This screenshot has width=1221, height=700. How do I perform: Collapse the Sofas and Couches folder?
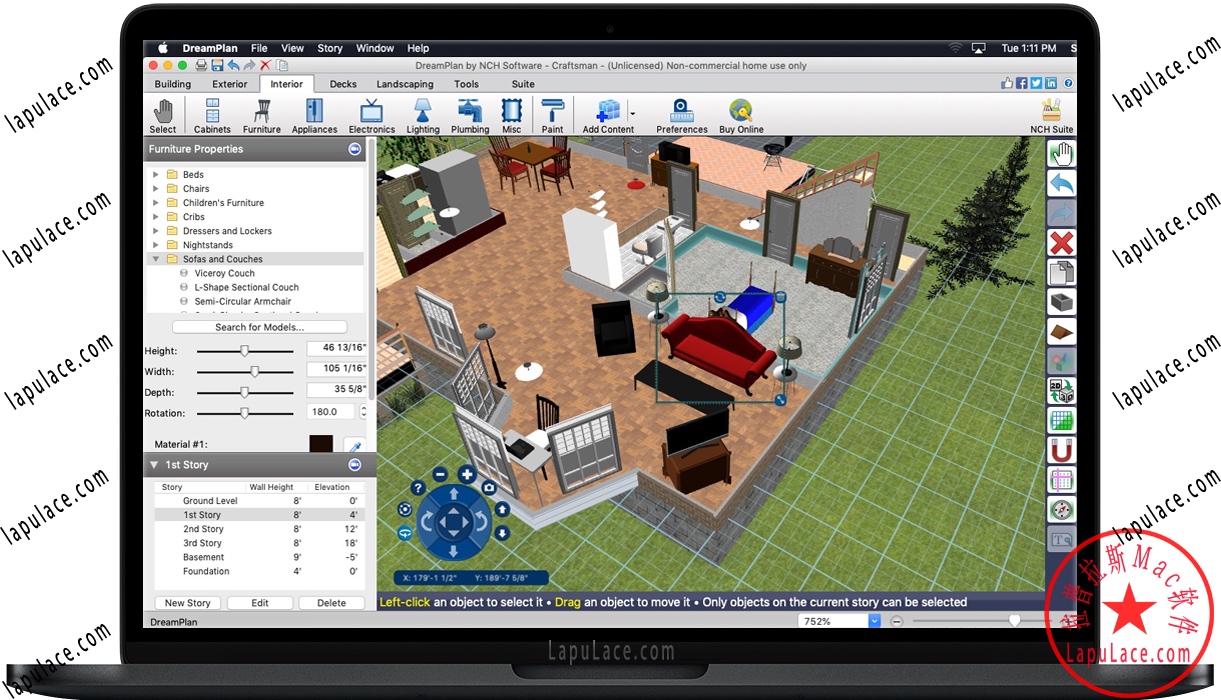(x=156, y=259)
